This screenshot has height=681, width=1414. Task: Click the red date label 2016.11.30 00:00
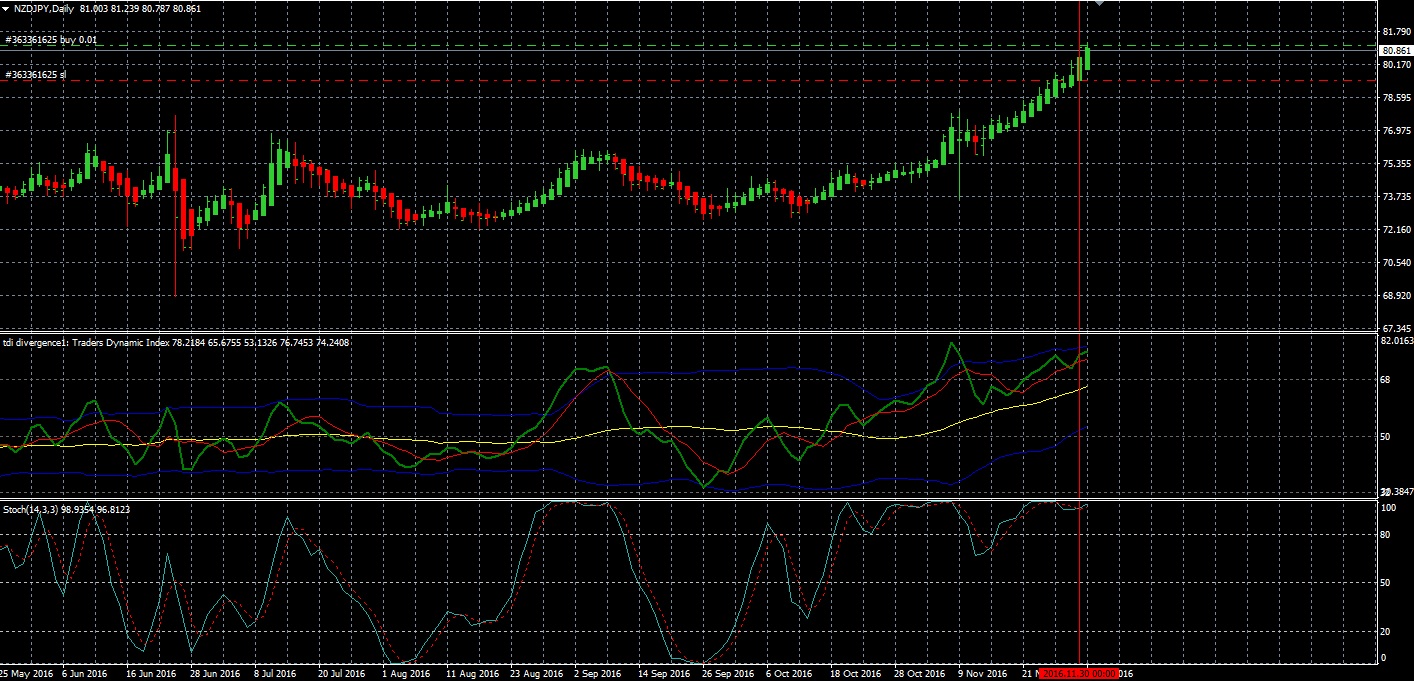tap(1079, 674)
